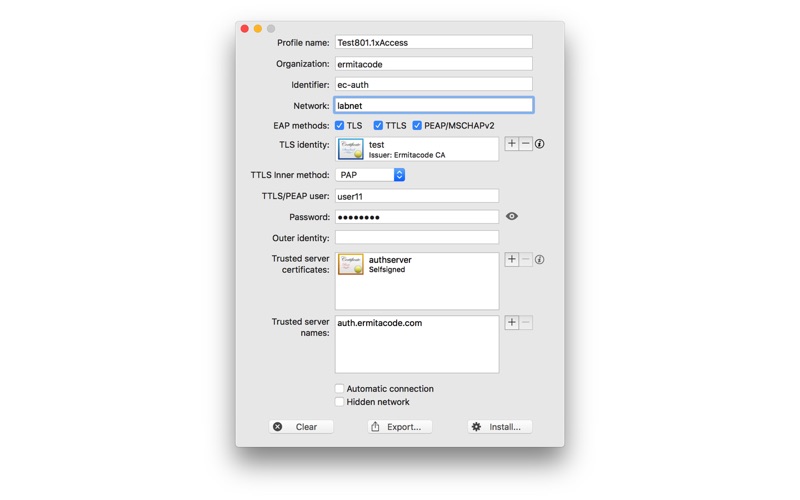Add a trusted server name
Screen dimensions: 800x500
point(511,322)
